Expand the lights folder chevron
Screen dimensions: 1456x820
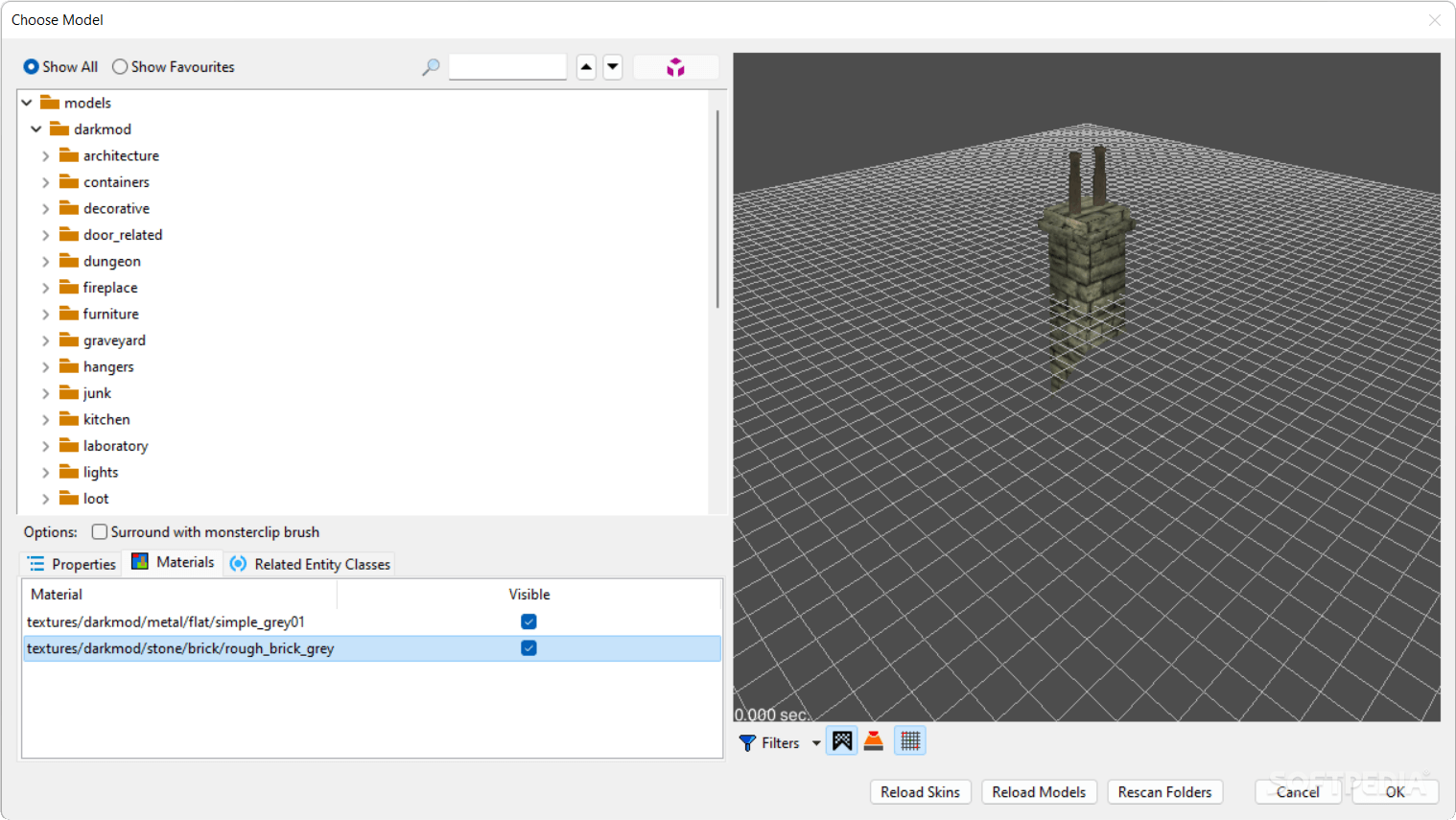[45, 472]
